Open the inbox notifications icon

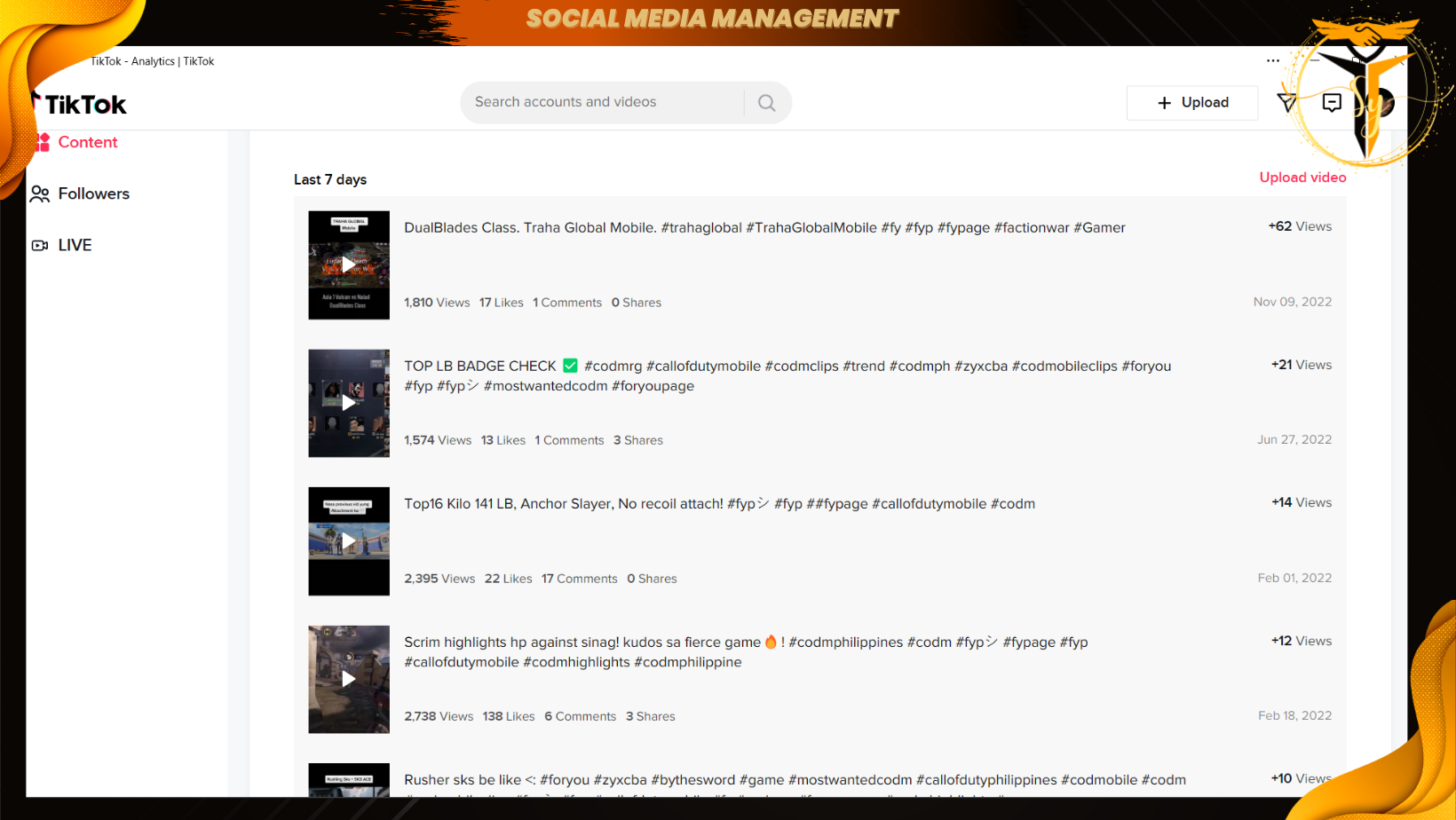coord(1332,103)
